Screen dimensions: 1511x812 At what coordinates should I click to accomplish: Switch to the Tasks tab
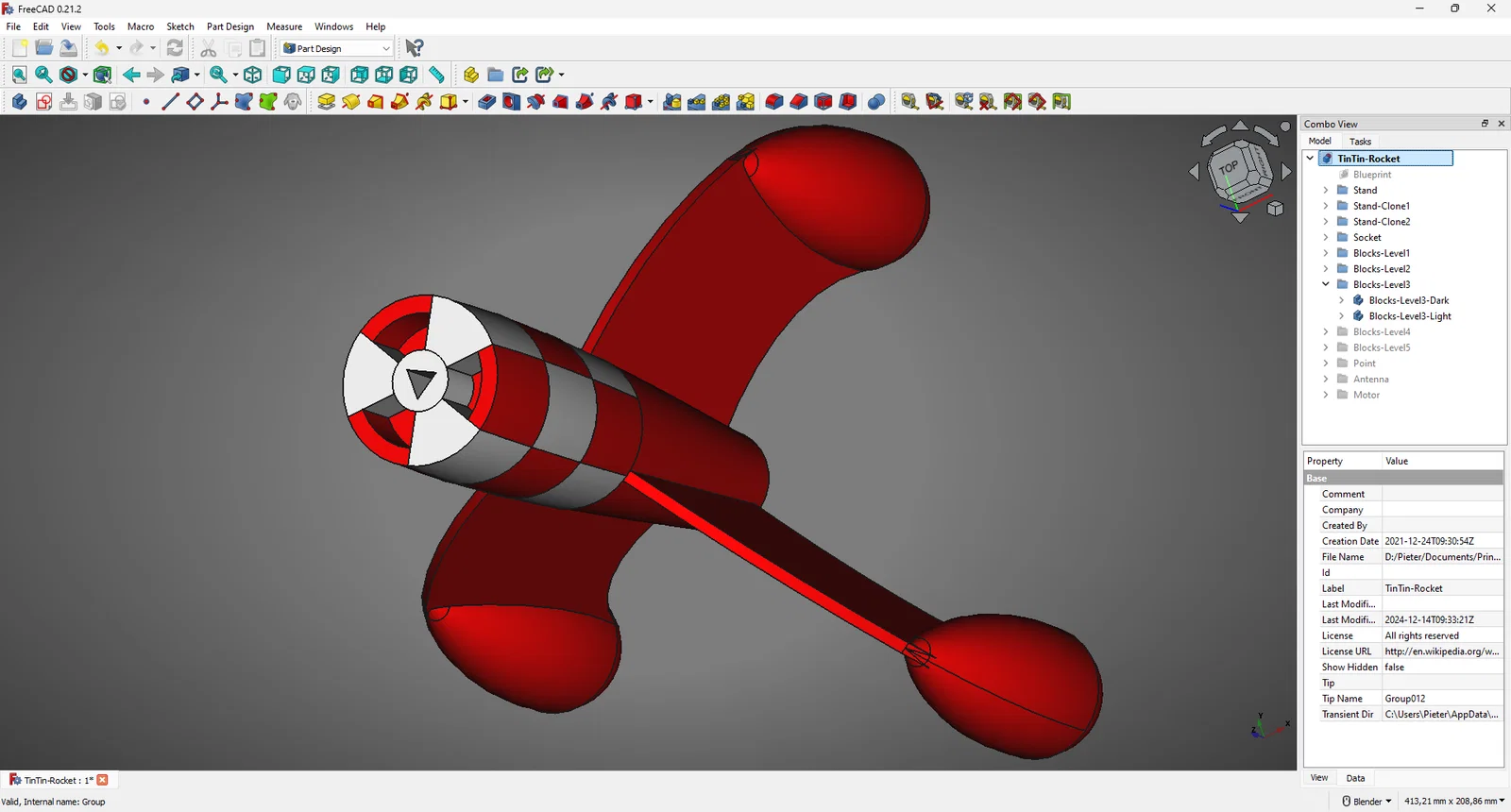click(x=1360, y=142)
